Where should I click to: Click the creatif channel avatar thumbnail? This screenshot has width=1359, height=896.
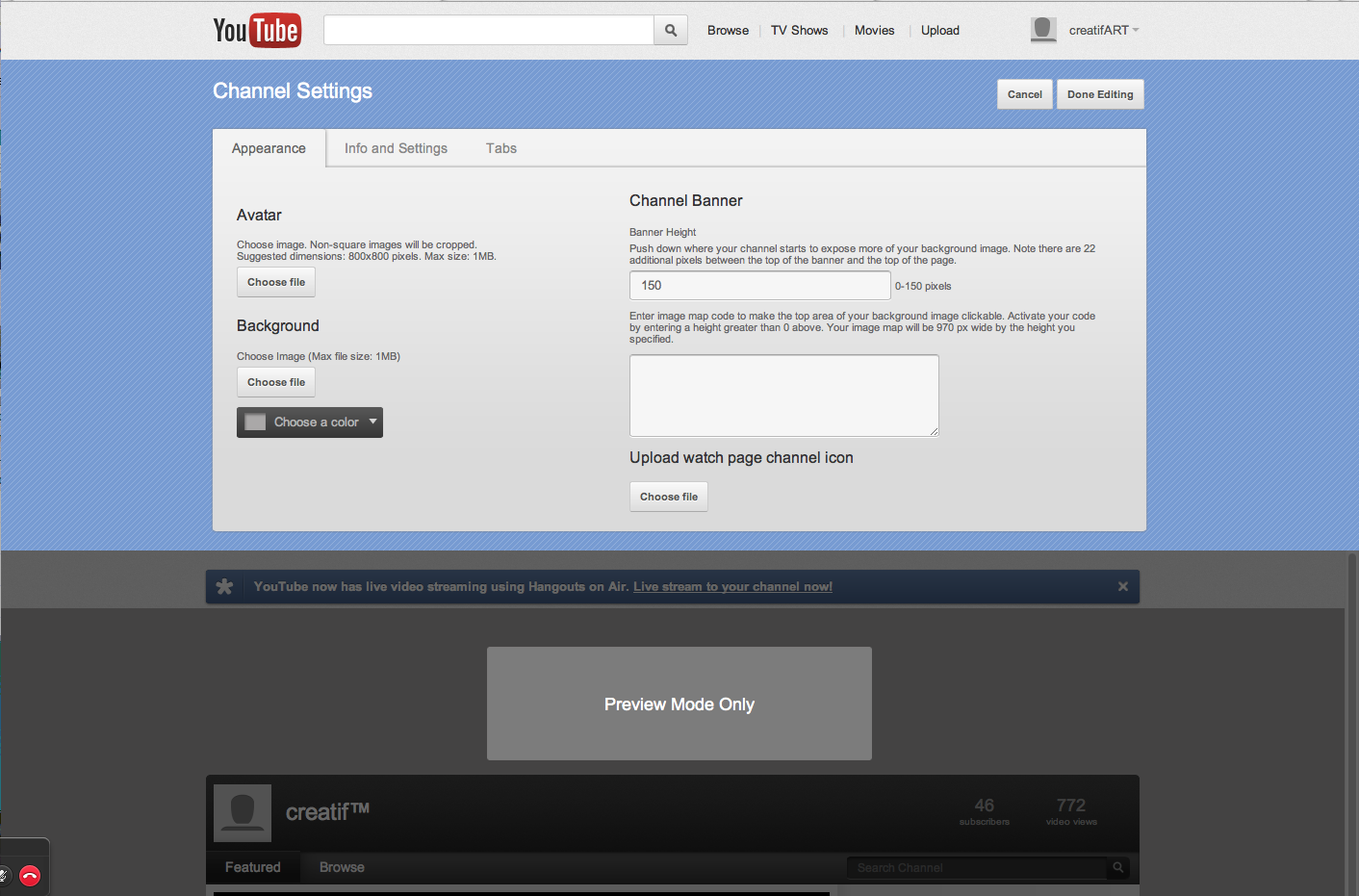click(x=243, y=812)
